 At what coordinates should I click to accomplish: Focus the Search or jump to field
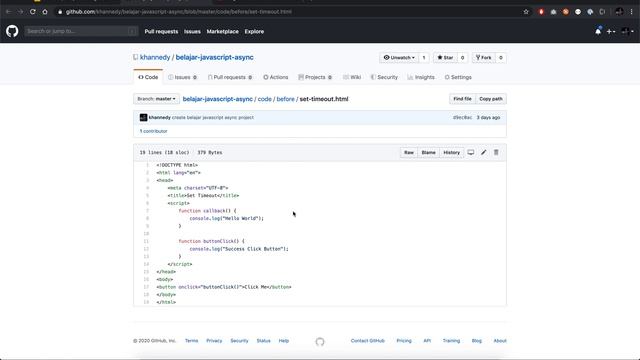tap(81, 31)
